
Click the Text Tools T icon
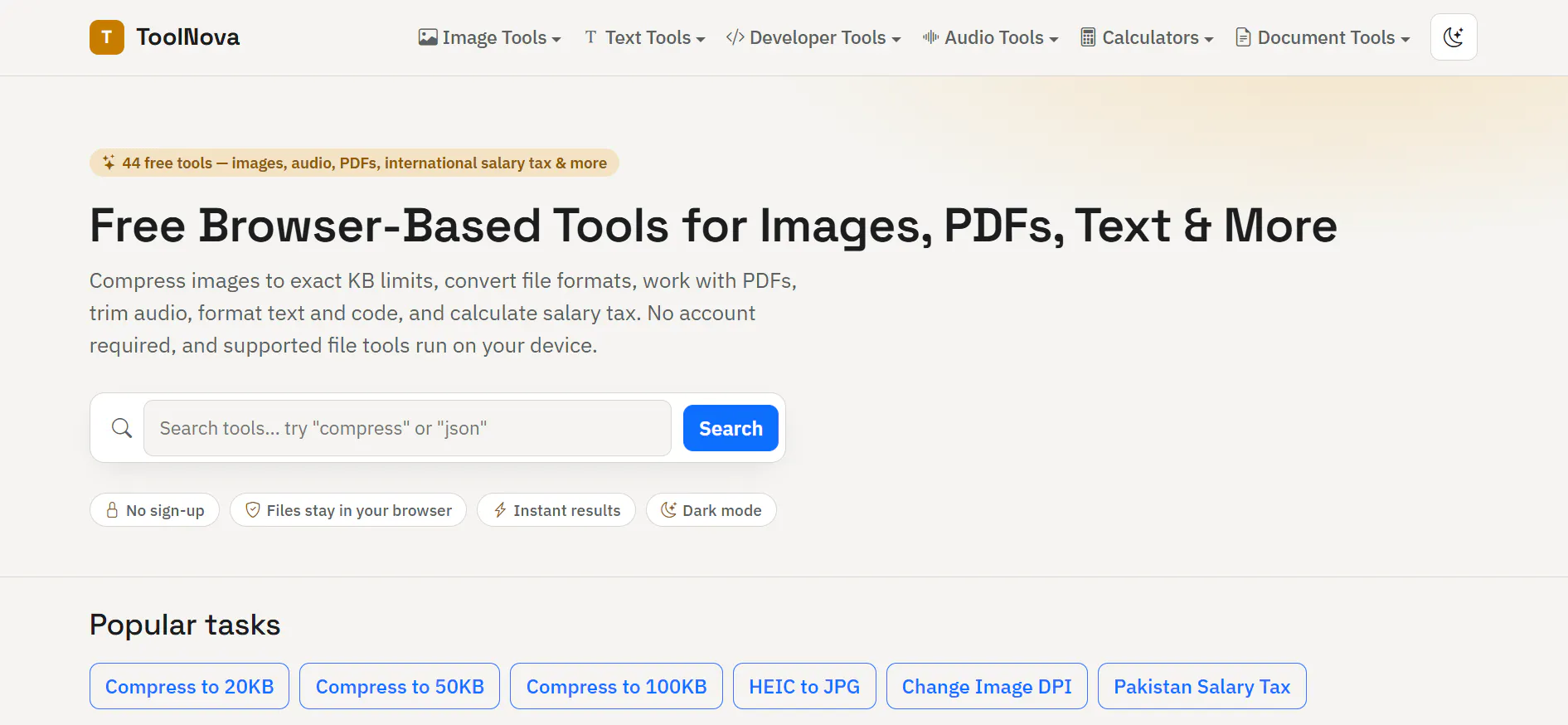(590, 37)
